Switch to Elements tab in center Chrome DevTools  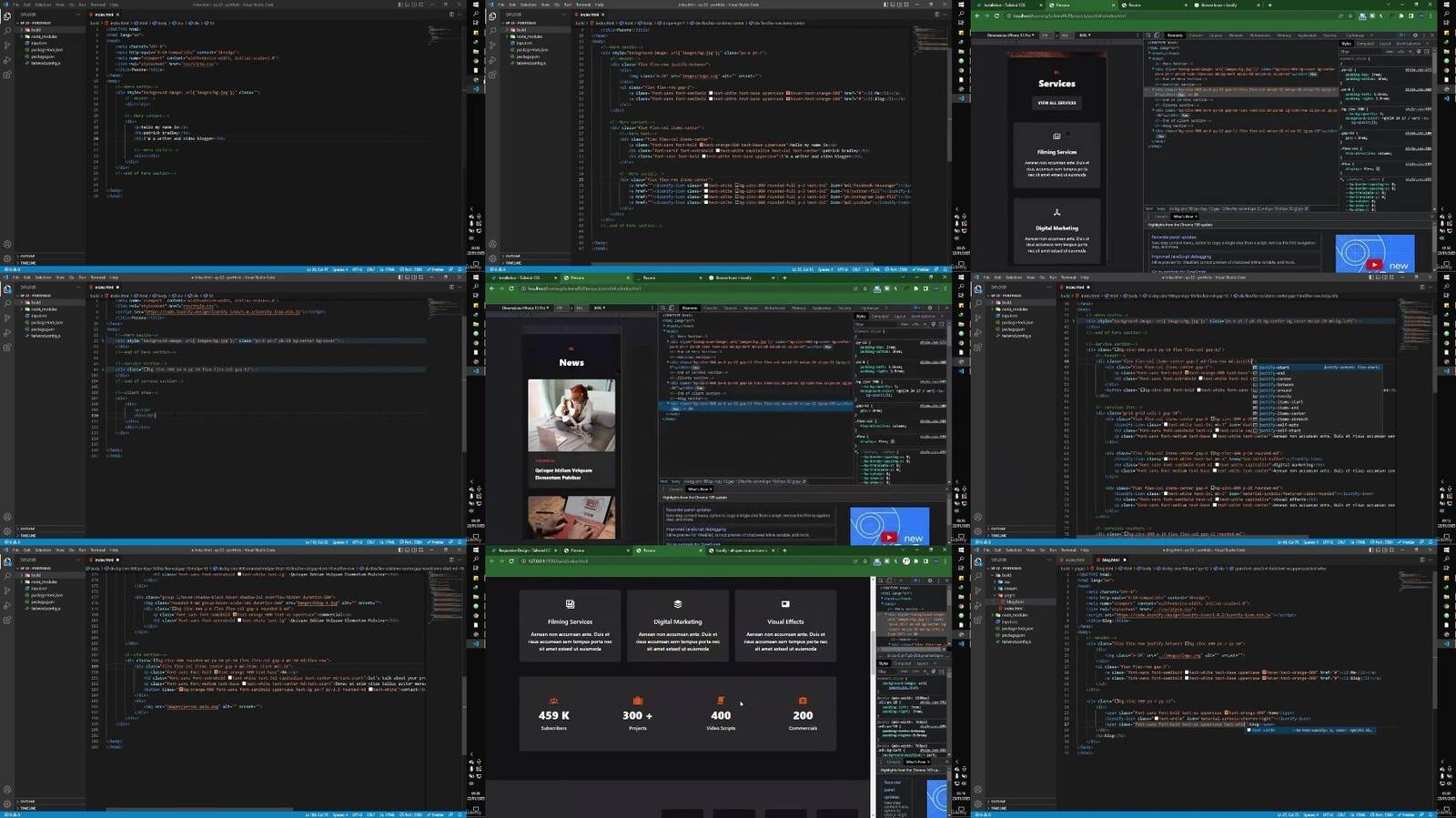coord(689,308)
